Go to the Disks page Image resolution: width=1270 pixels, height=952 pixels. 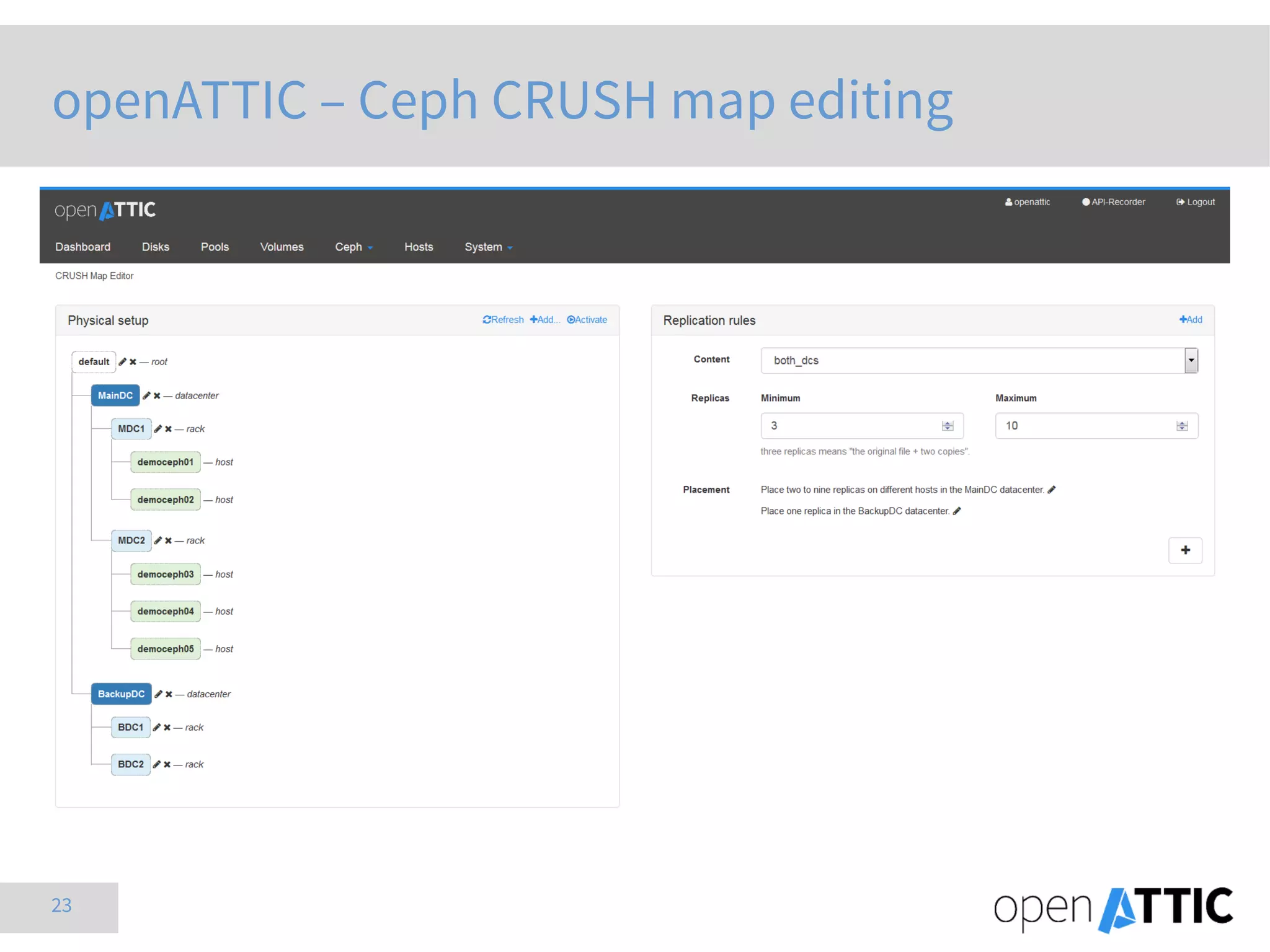pos(155,247)
